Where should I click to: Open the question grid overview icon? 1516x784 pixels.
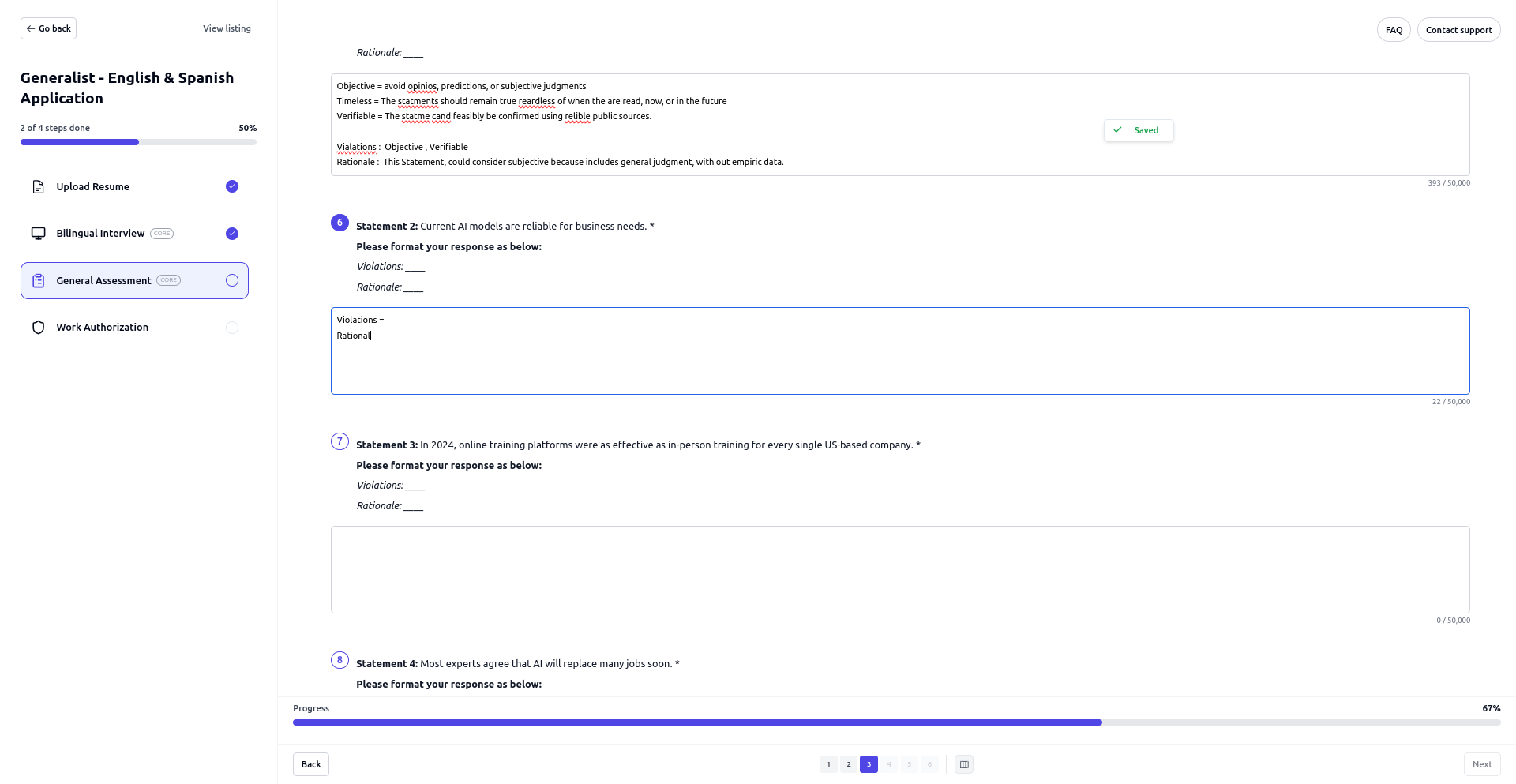pyautogui.click(x=964, y=764)
